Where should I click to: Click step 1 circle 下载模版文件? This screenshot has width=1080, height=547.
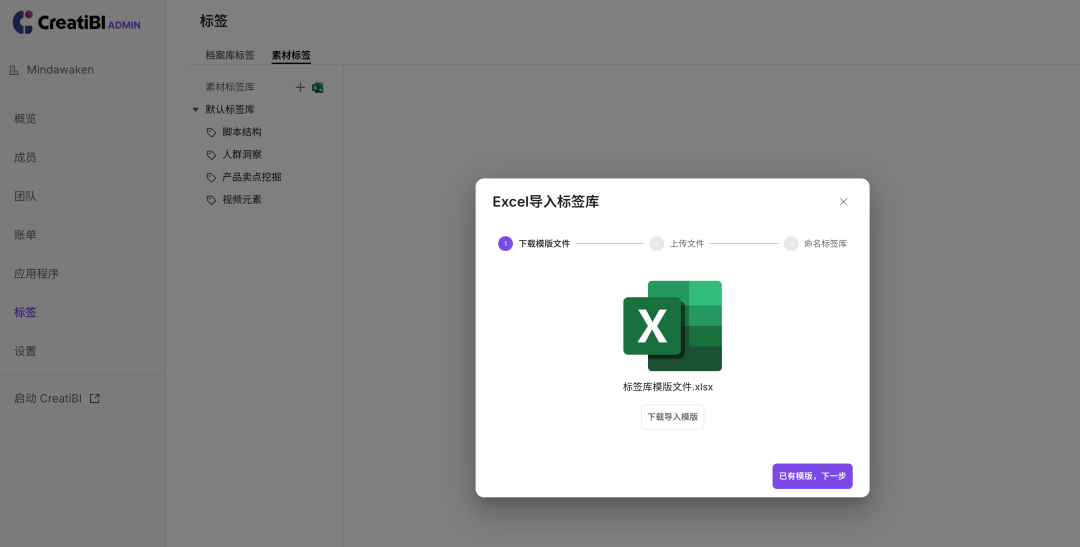click(x=506, y=243)
